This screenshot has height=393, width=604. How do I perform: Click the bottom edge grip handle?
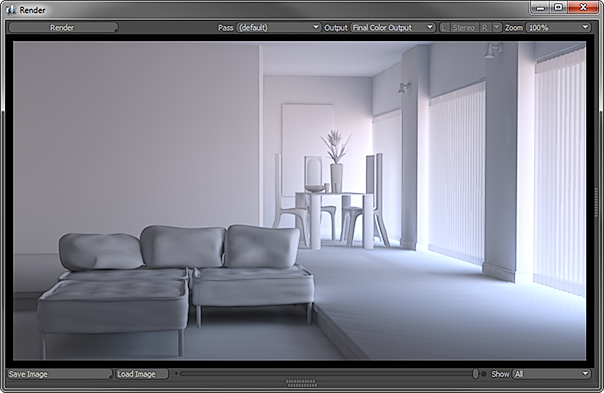click(x=301, y=383)
